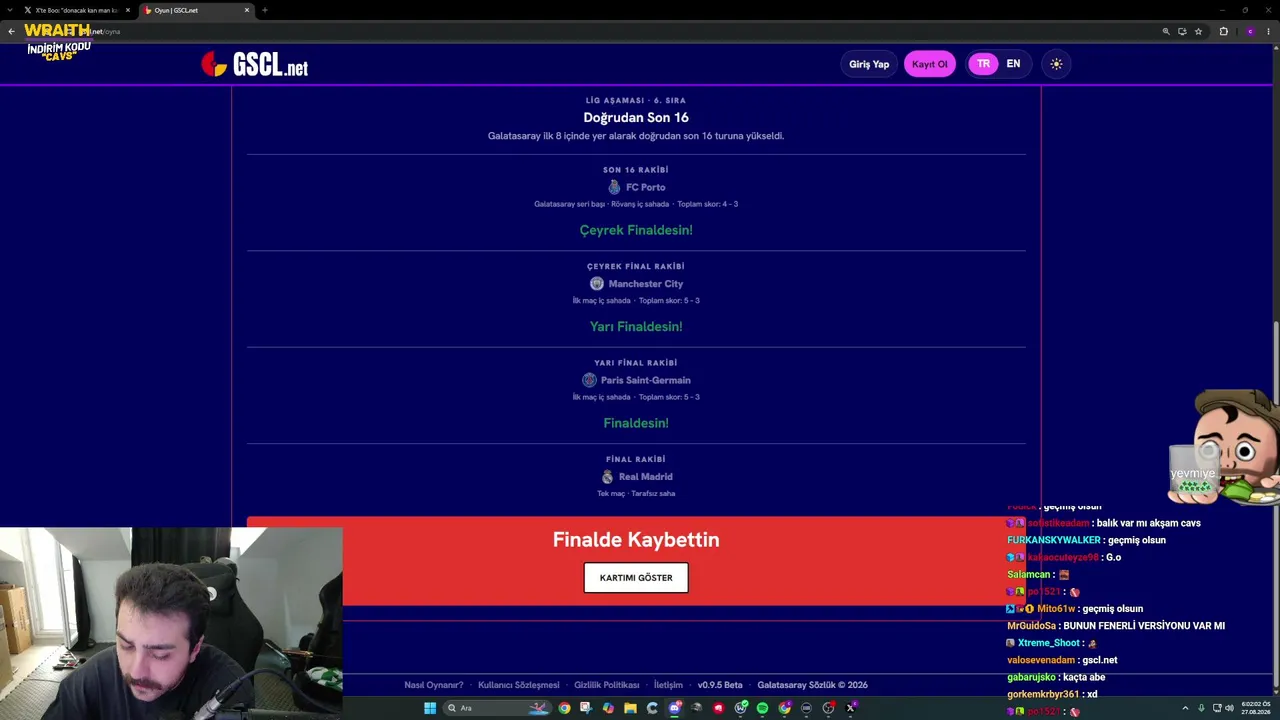The height and width of the screenshot is (720, 1280).
Task: Open the Chrome three-dot menu
Action: click(x=1269, y=31)
